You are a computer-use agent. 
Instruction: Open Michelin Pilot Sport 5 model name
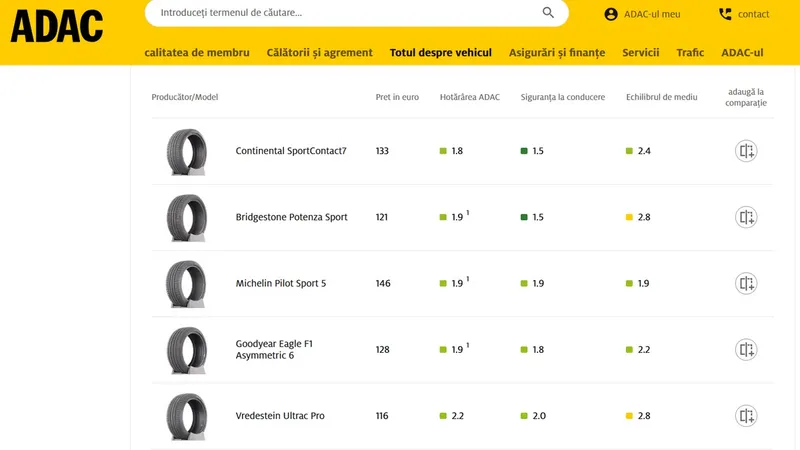pos(281,284)
